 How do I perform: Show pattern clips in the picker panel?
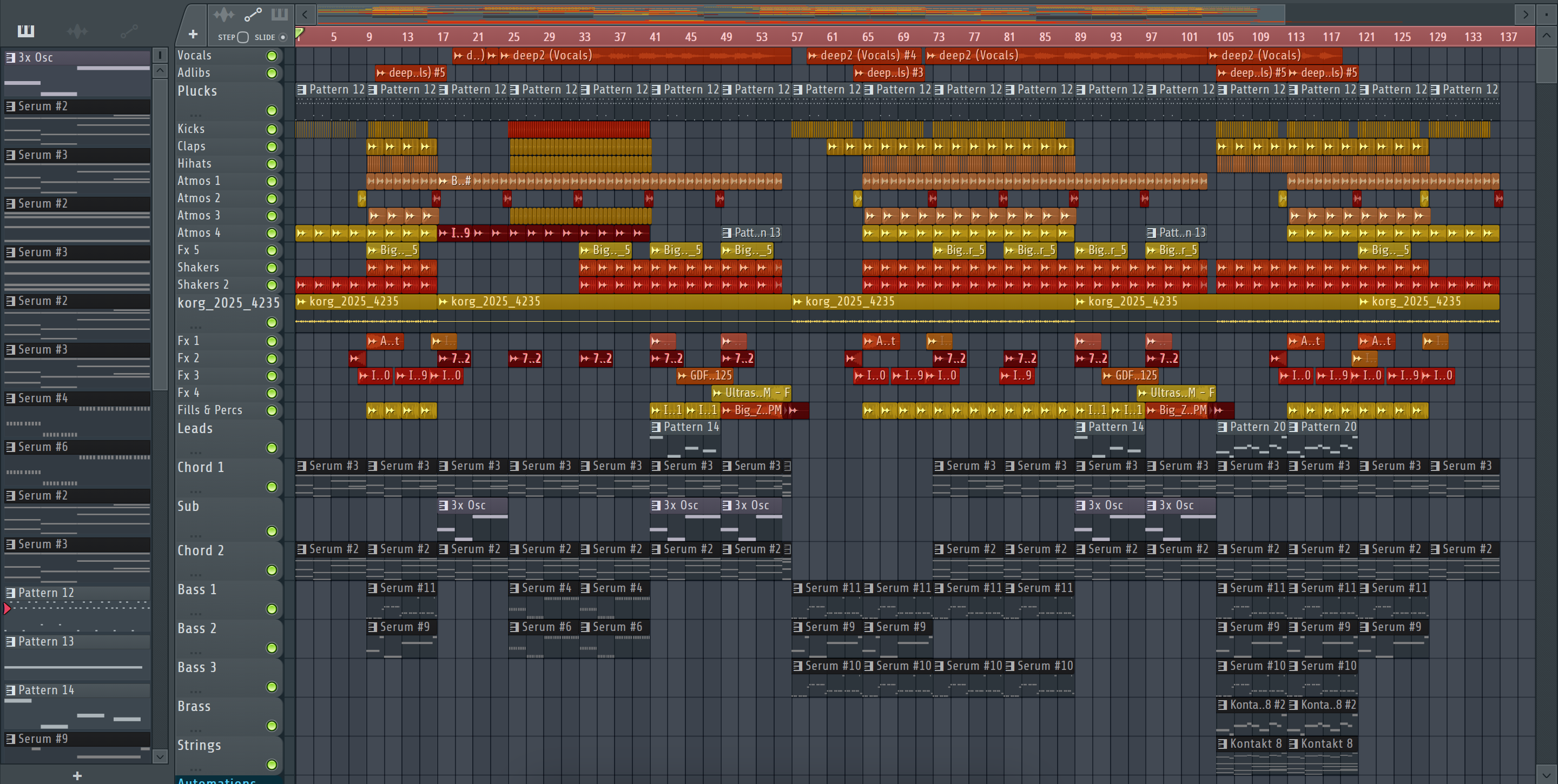26,31
